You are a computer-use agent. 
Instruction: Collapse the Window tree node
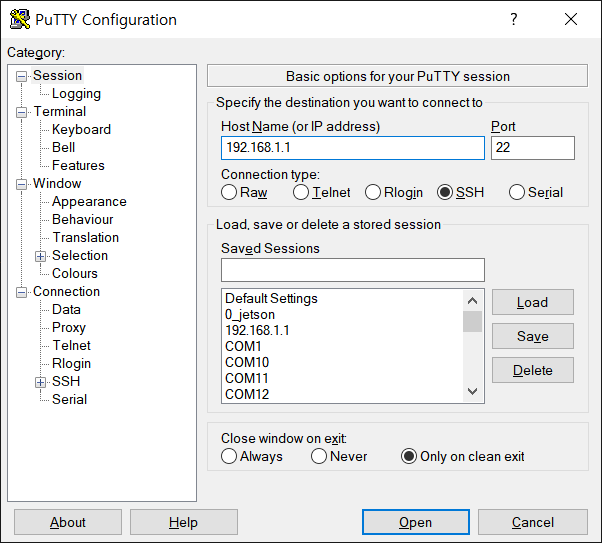pos(21,184)
